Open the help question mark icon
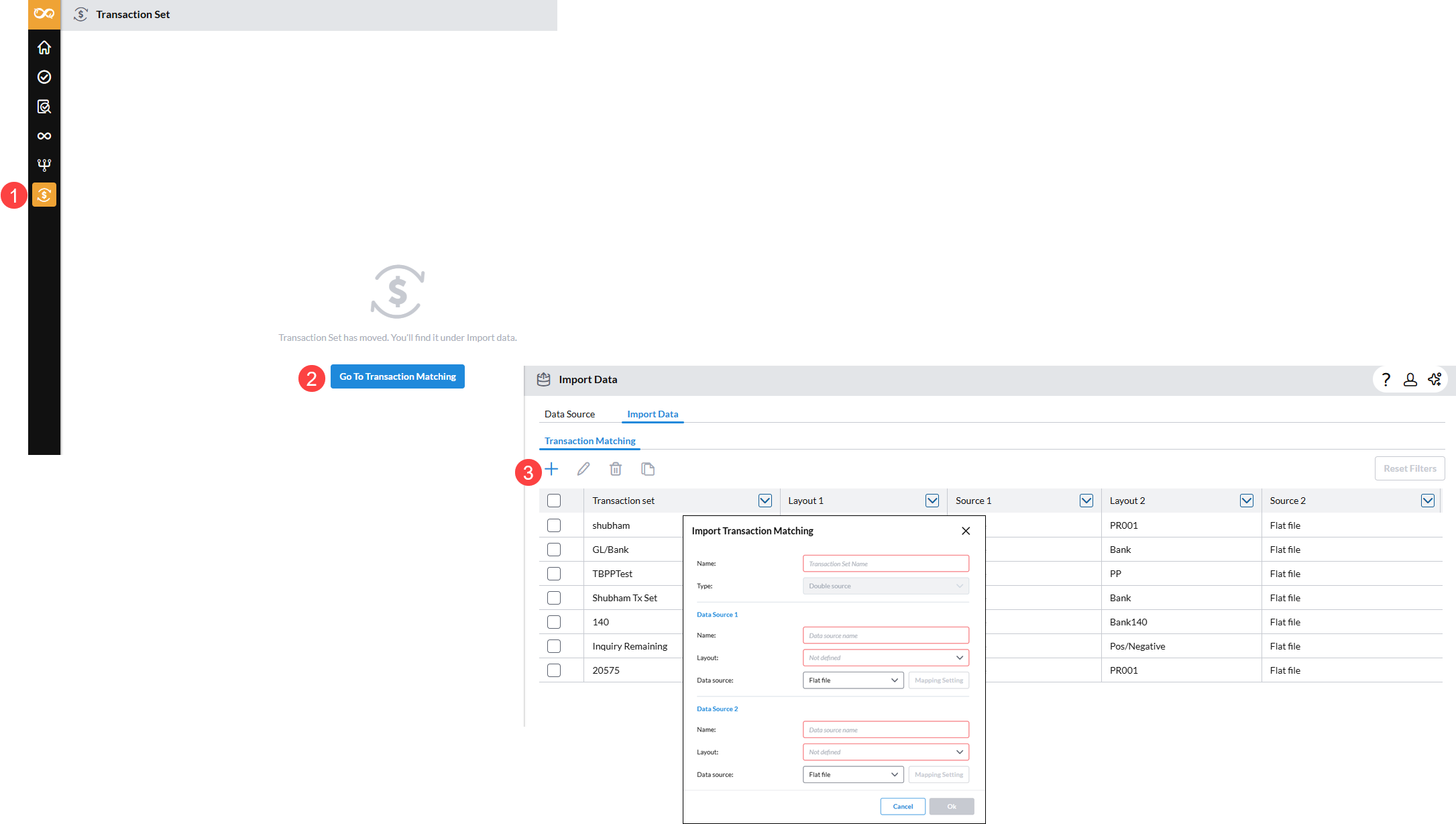This screenshot has width=1456, height=824. click(1386, 380)
